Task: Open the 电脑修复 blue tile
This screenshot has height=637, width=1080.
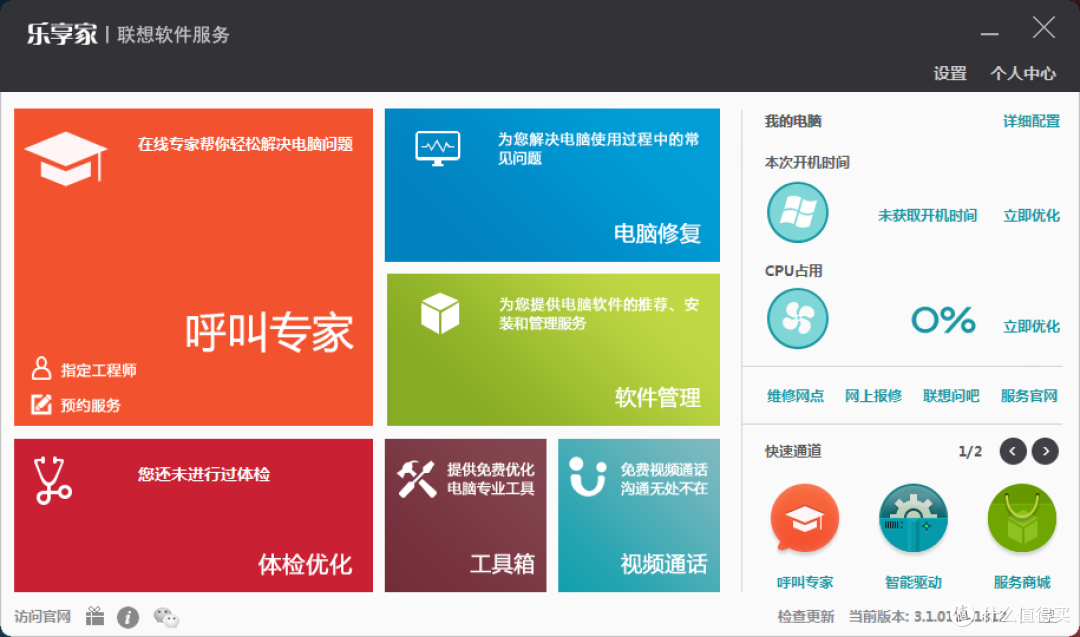Action: 552,185
